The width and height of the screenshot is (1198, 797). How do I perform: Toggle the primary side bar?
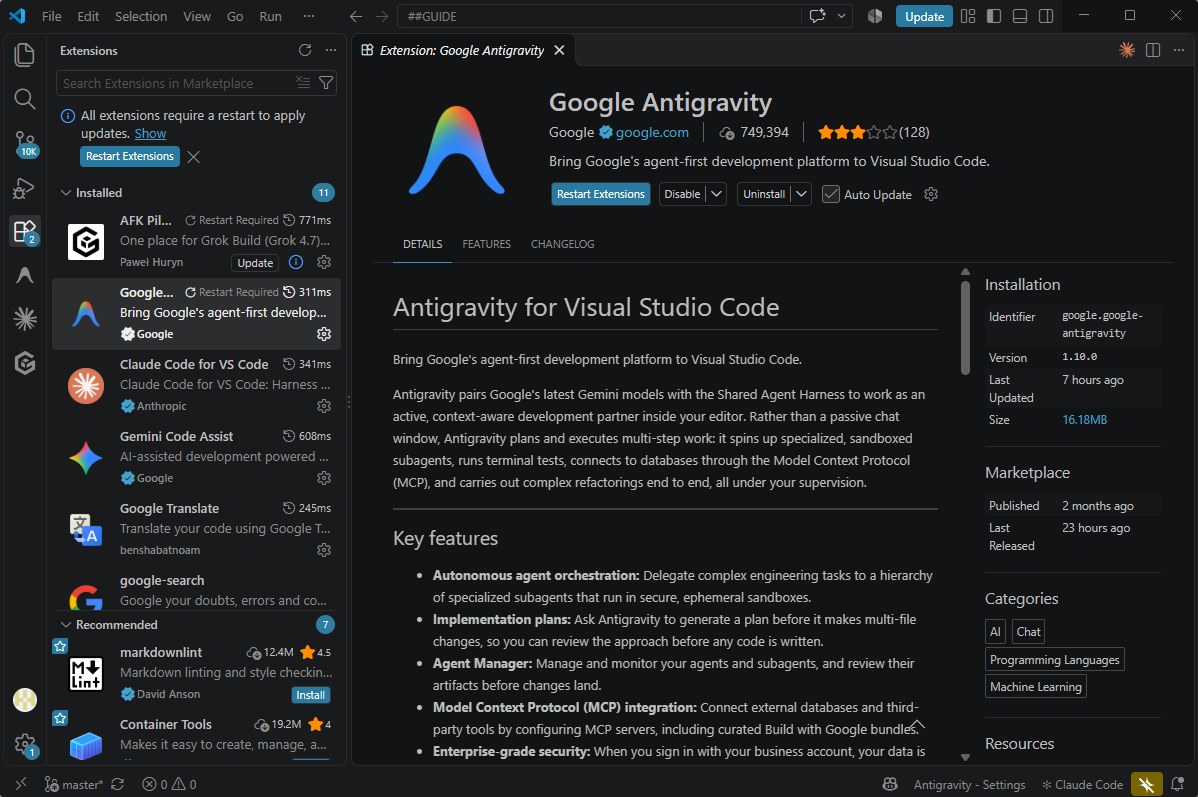994,16
